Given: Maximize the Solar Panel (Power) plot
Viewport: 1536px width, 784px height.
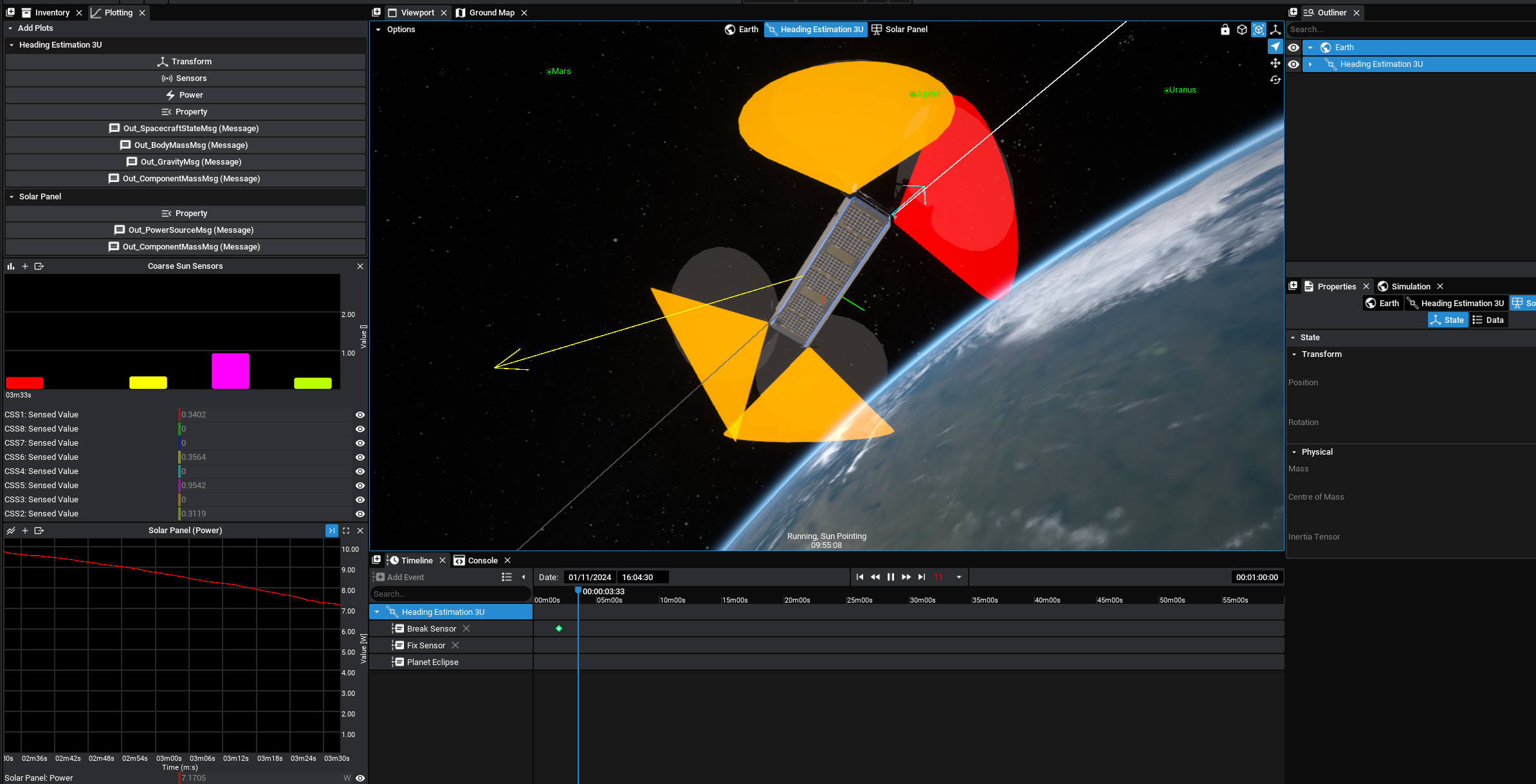Looking at the screenshot, I should pos(346,531).
